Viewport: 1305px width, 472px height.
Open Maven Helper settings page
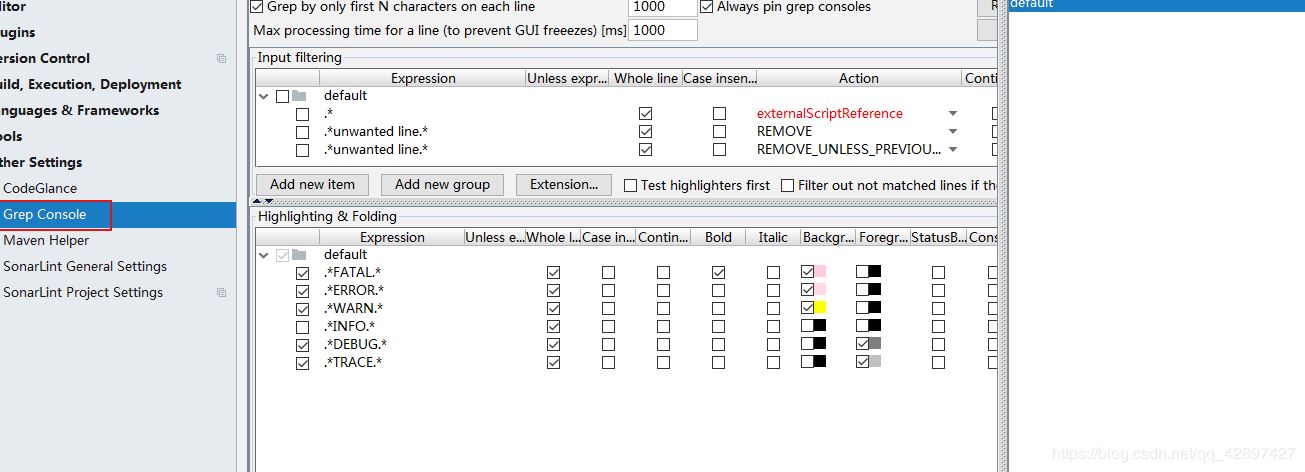46,240
